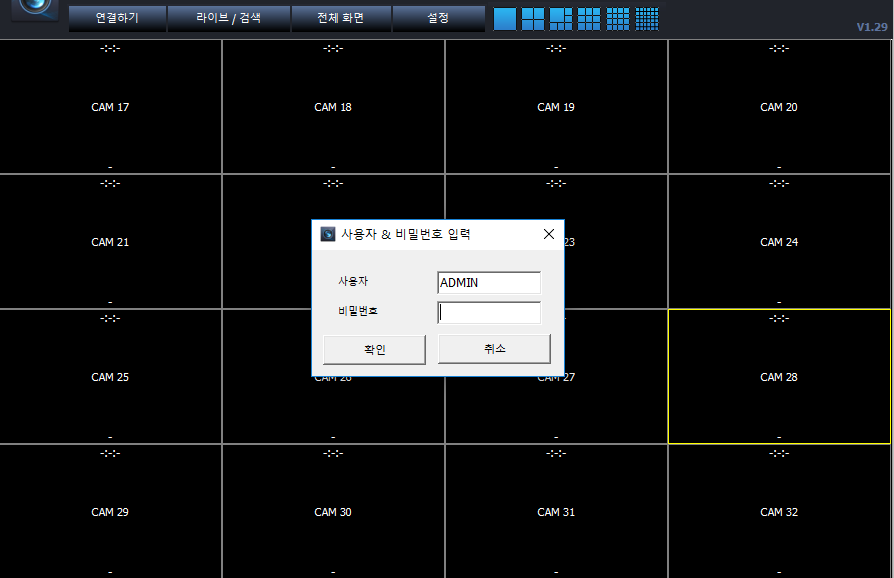
Task: Select the 3x3 nine-camera grid layout
Action: [589, 18]
